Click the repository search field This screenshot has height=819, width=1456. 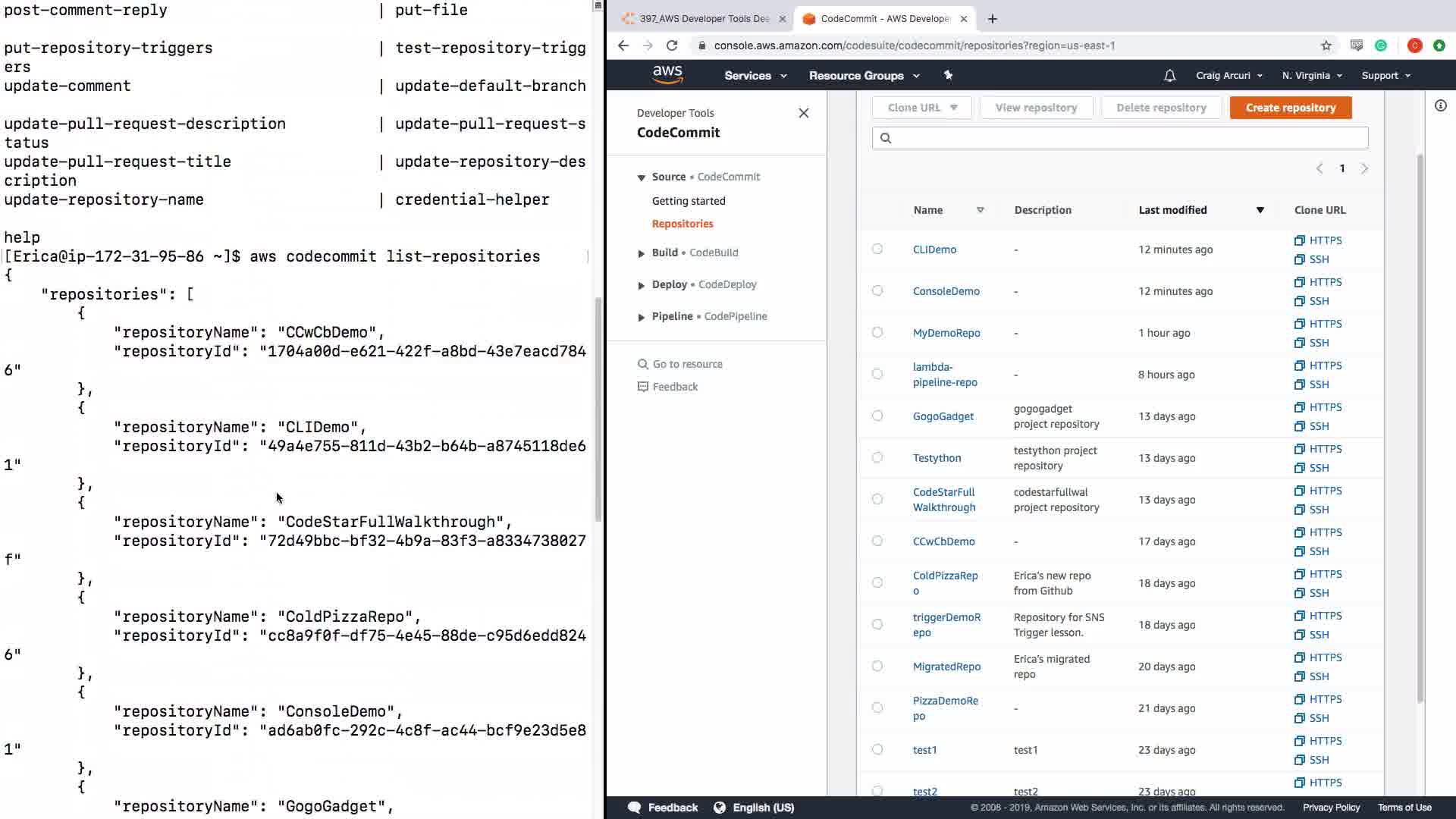pos(1119,138)
